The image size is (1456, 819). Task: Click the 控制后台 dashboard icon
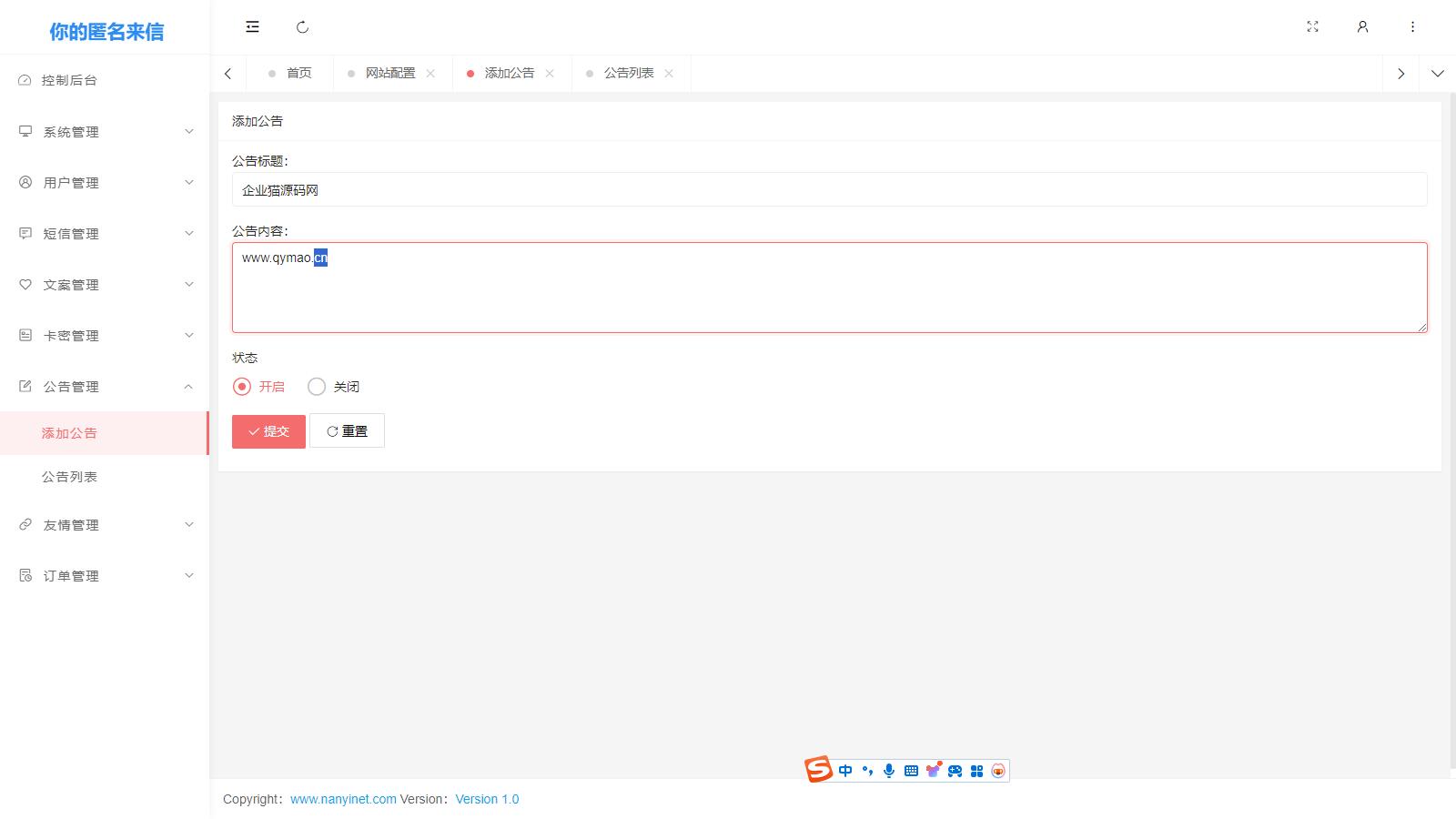(25, 80)
